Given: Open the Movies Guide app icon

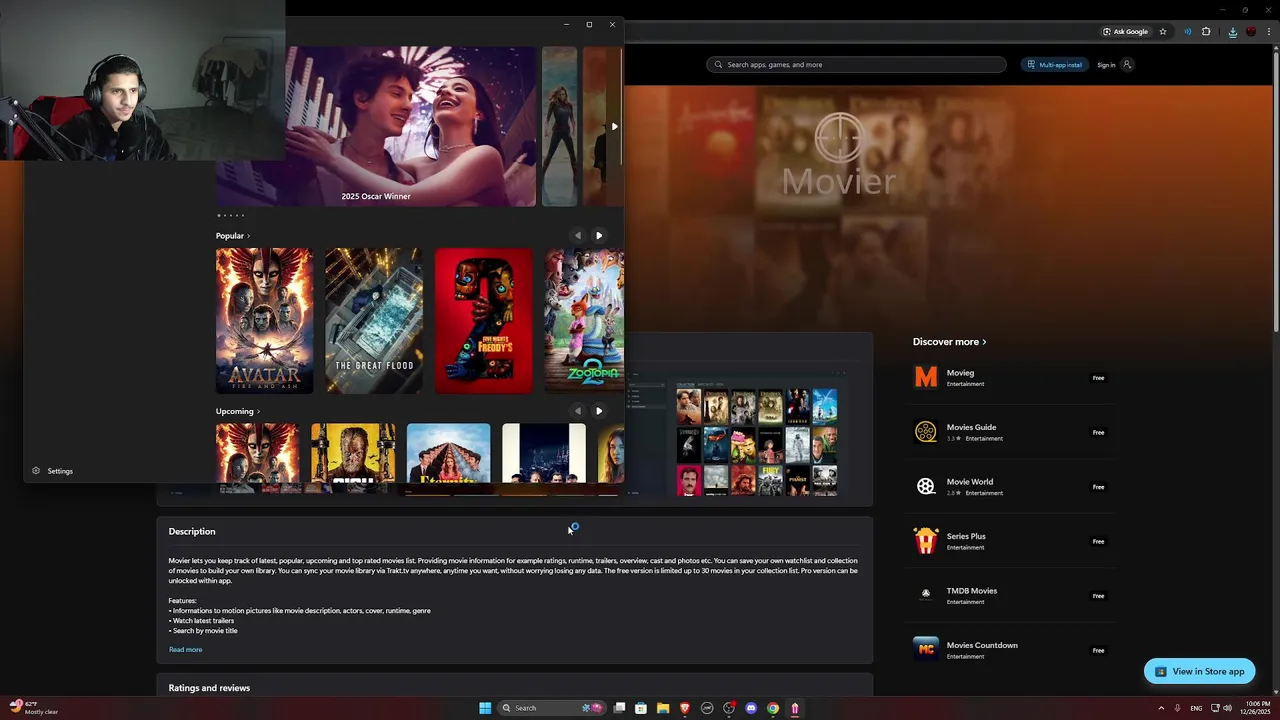Looking at the screenshot, I should [926, 432].
